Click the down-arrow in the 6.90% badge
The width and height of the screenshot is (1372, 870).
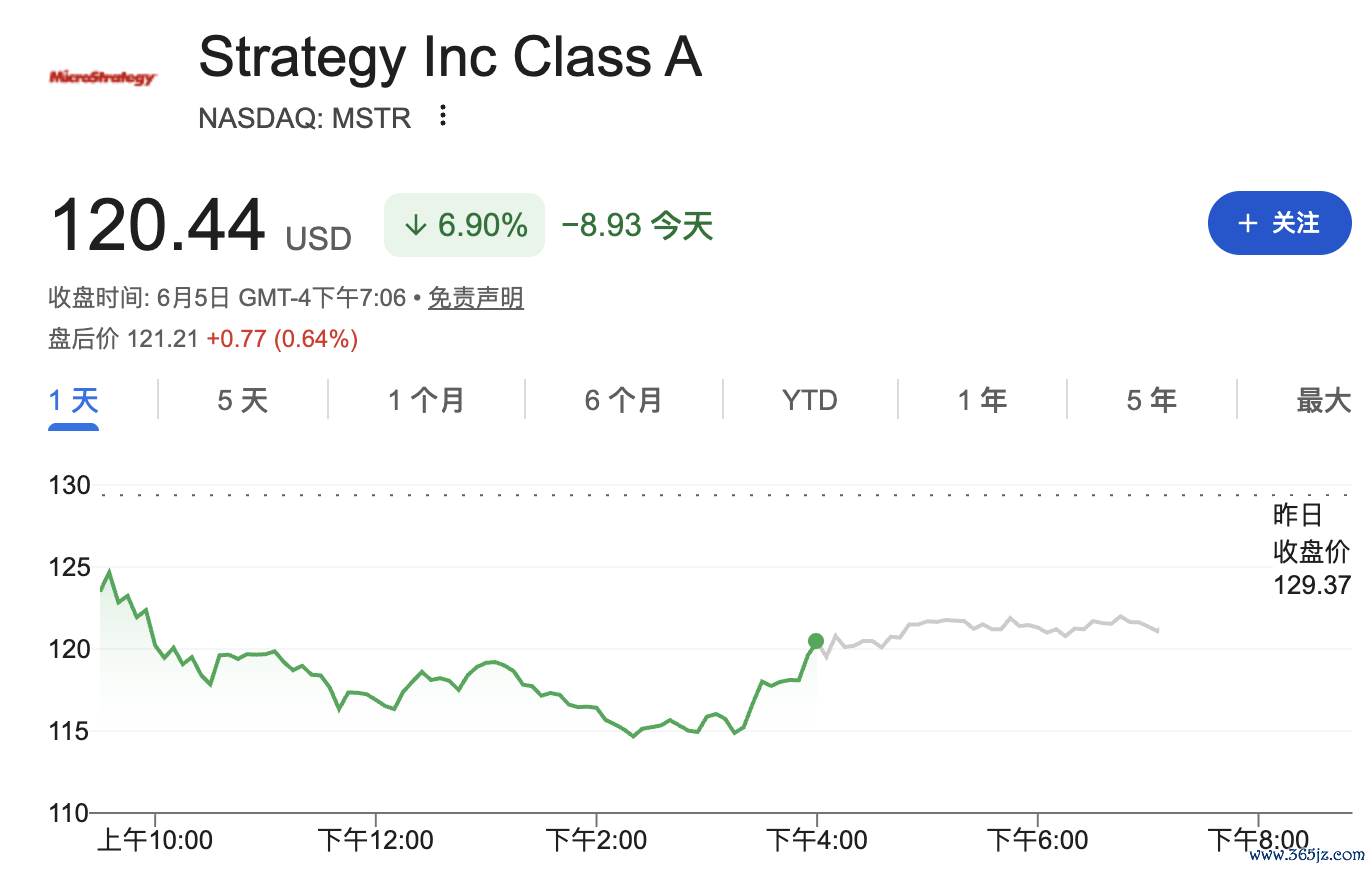415,225
